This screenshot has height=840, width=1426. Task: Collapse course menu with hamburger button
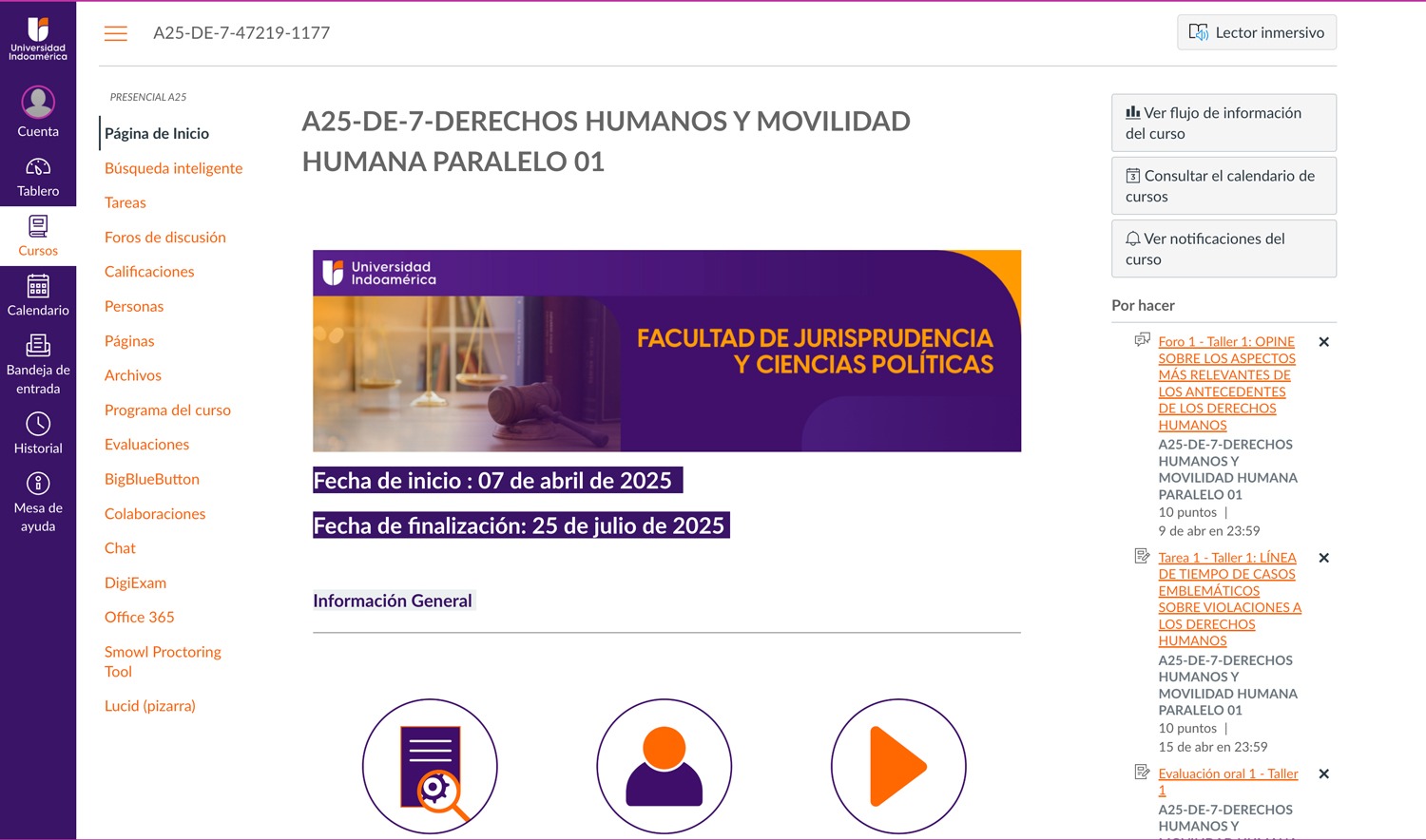pos(116,33)
